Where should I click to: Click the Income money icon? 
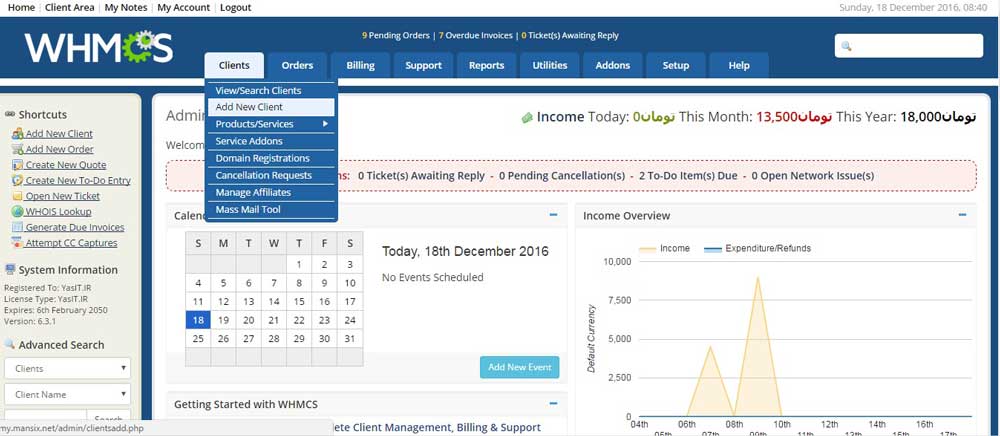tap(527, 117)
